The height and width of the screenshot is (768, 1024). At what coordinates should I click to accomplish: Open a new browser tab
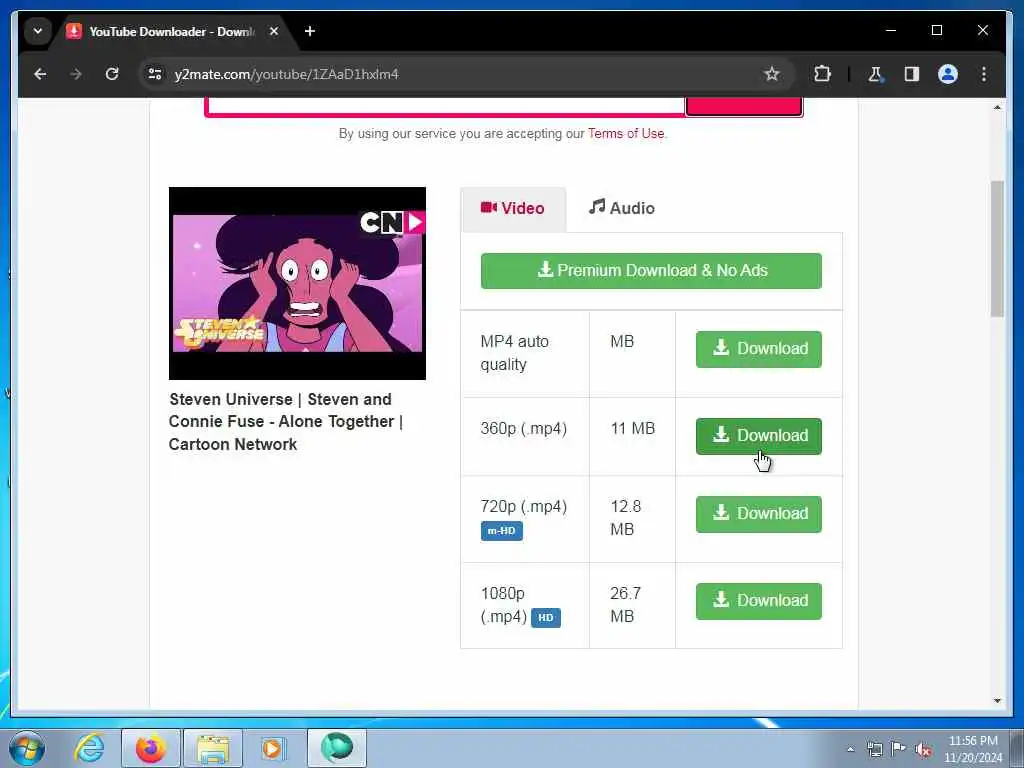coord(310,31)
